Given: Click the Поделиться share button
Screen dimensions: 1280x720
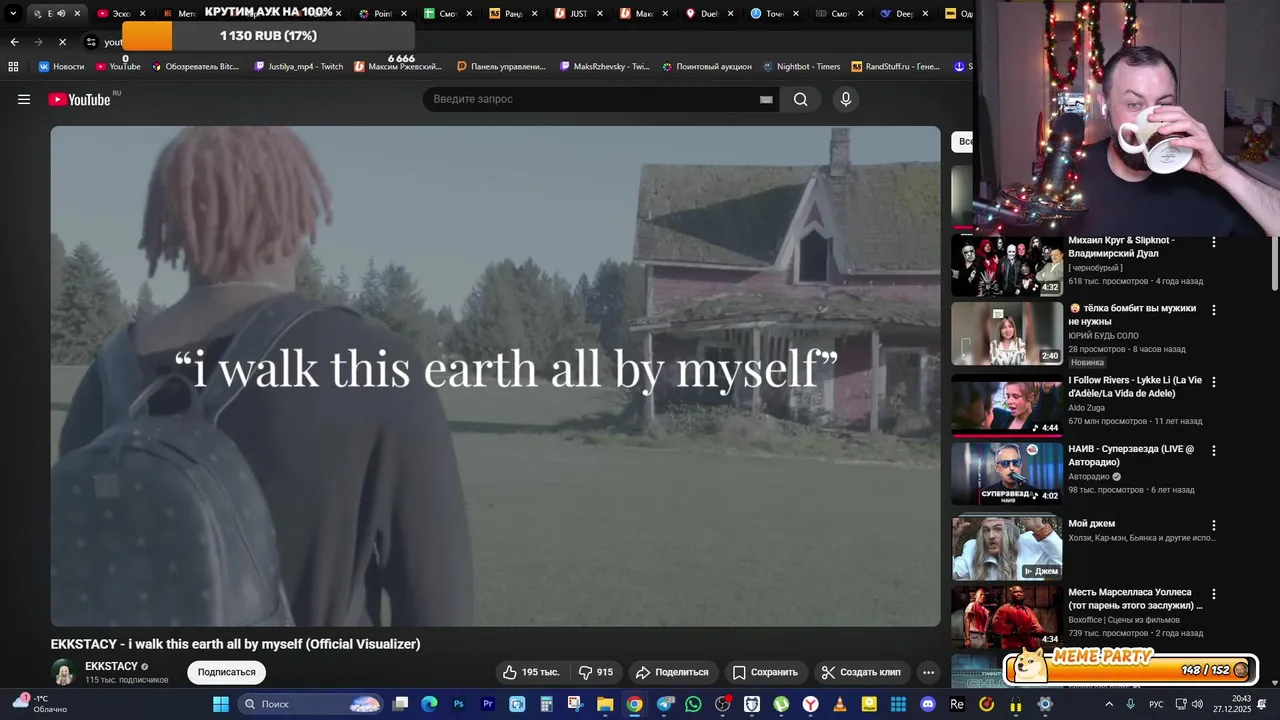Looking at the screenshot, I should (x=672, y=672).
